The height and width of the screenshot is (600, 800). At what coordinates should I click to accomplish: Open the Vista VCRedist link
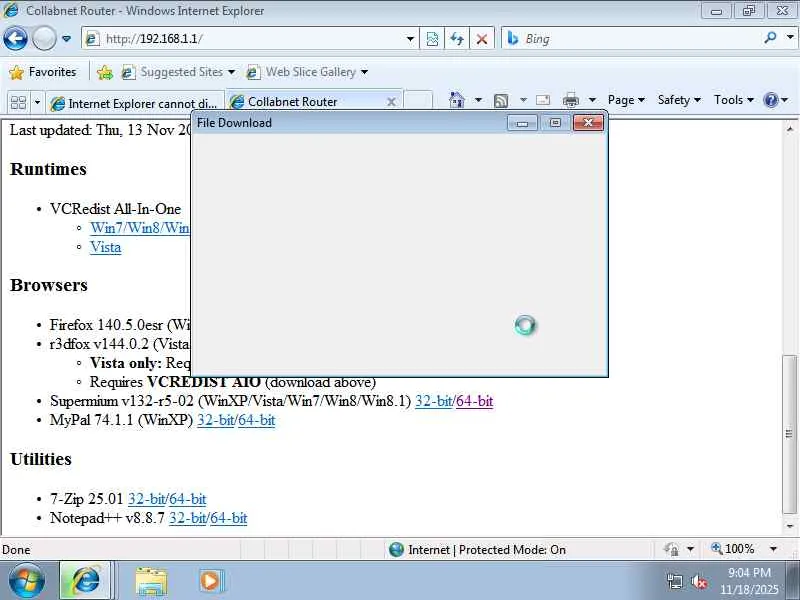tap(106, 247)
